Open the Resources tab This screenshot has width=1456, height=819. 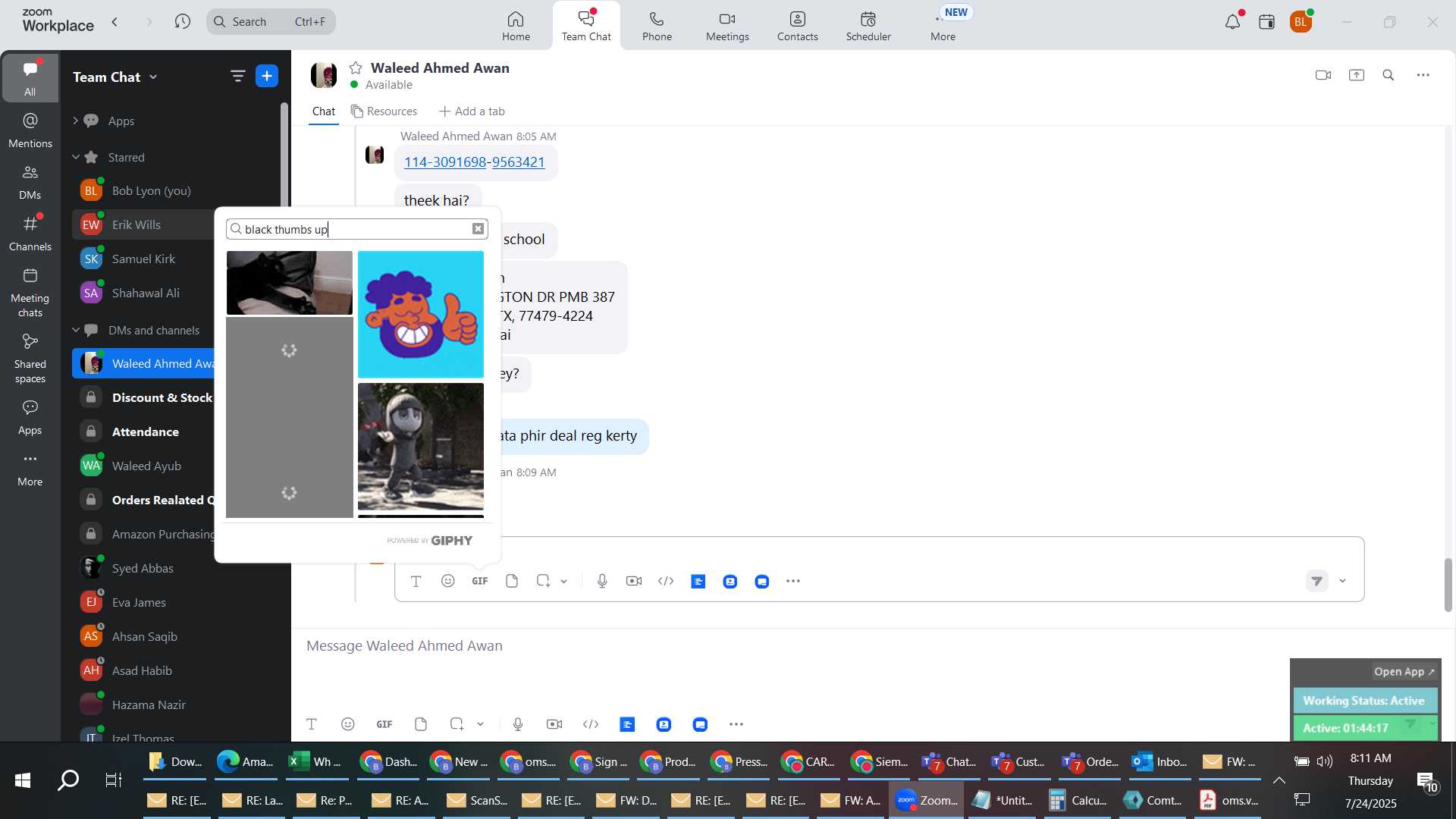[x=384, y=111]
